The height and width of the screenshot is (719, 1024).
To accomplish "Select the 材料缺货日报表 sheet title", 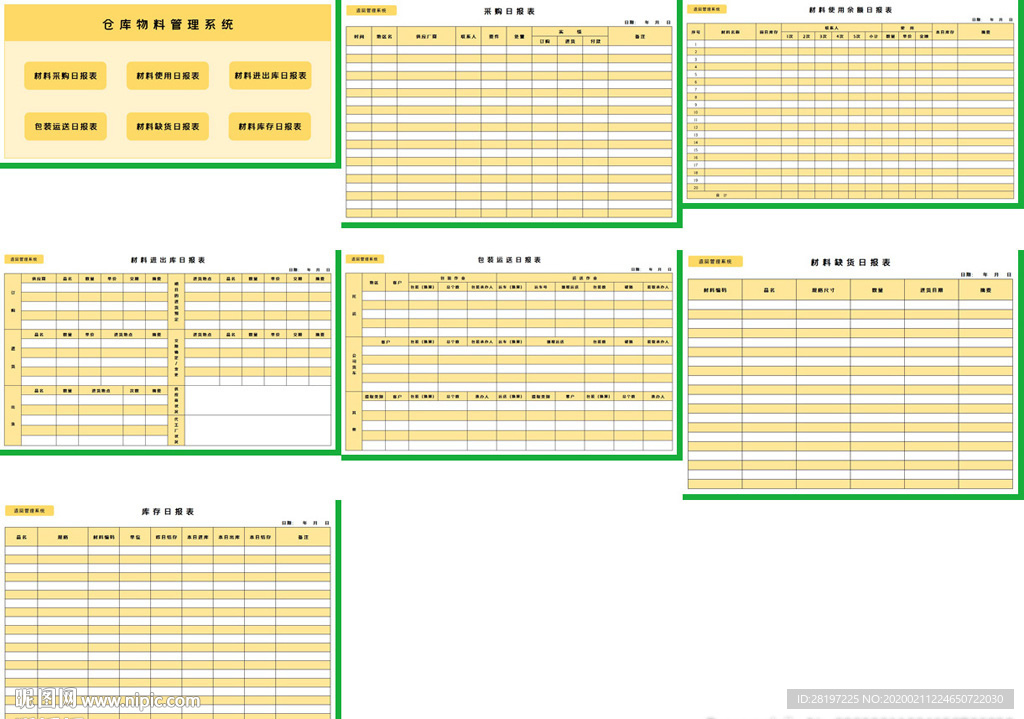I will click(x=850, y=263).
